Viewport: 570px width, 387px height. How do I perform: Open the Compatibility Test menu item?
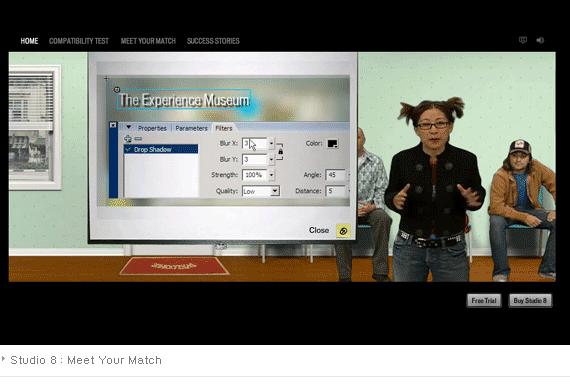79,41
